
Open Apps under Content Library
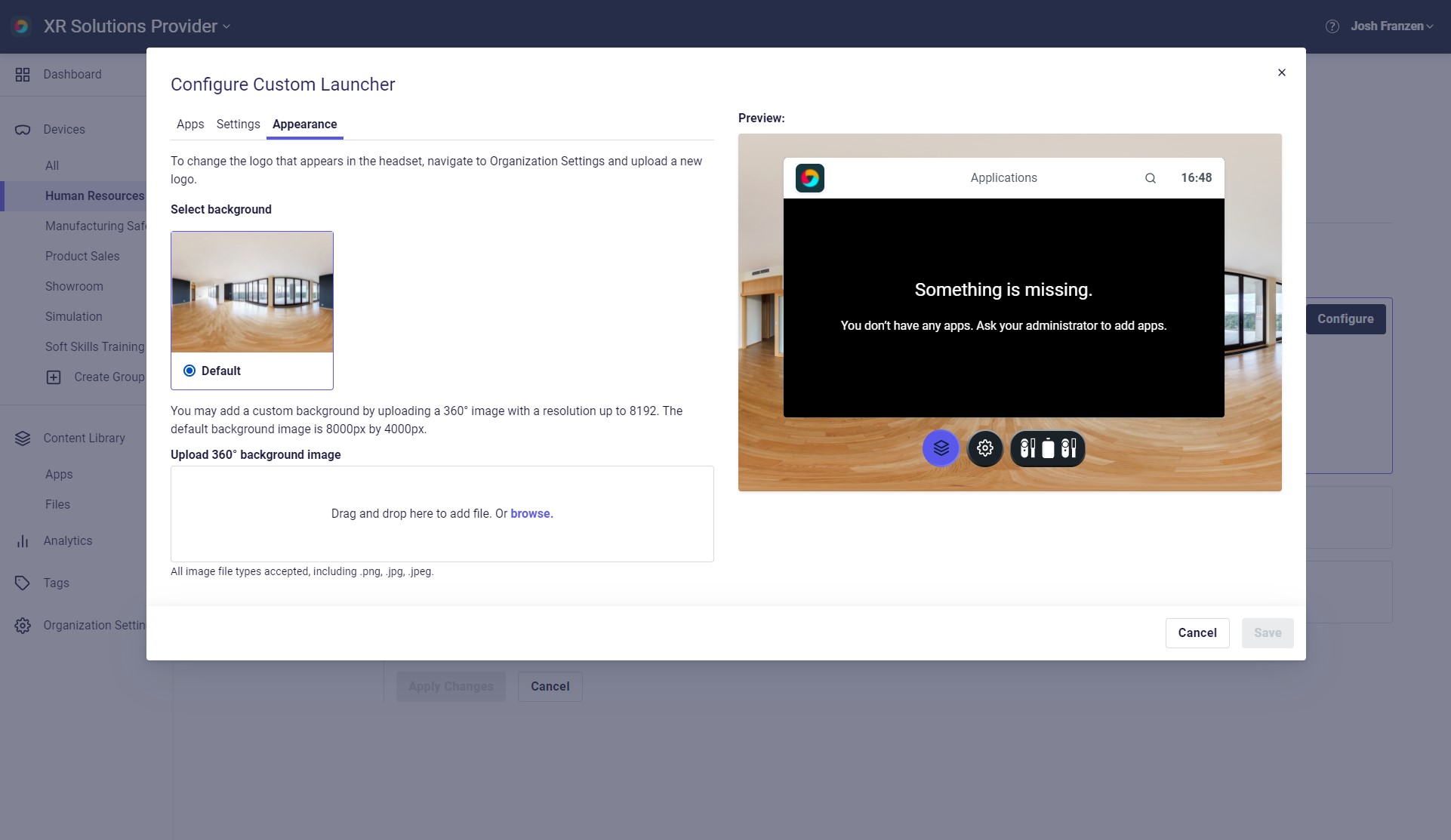[59, 475]
